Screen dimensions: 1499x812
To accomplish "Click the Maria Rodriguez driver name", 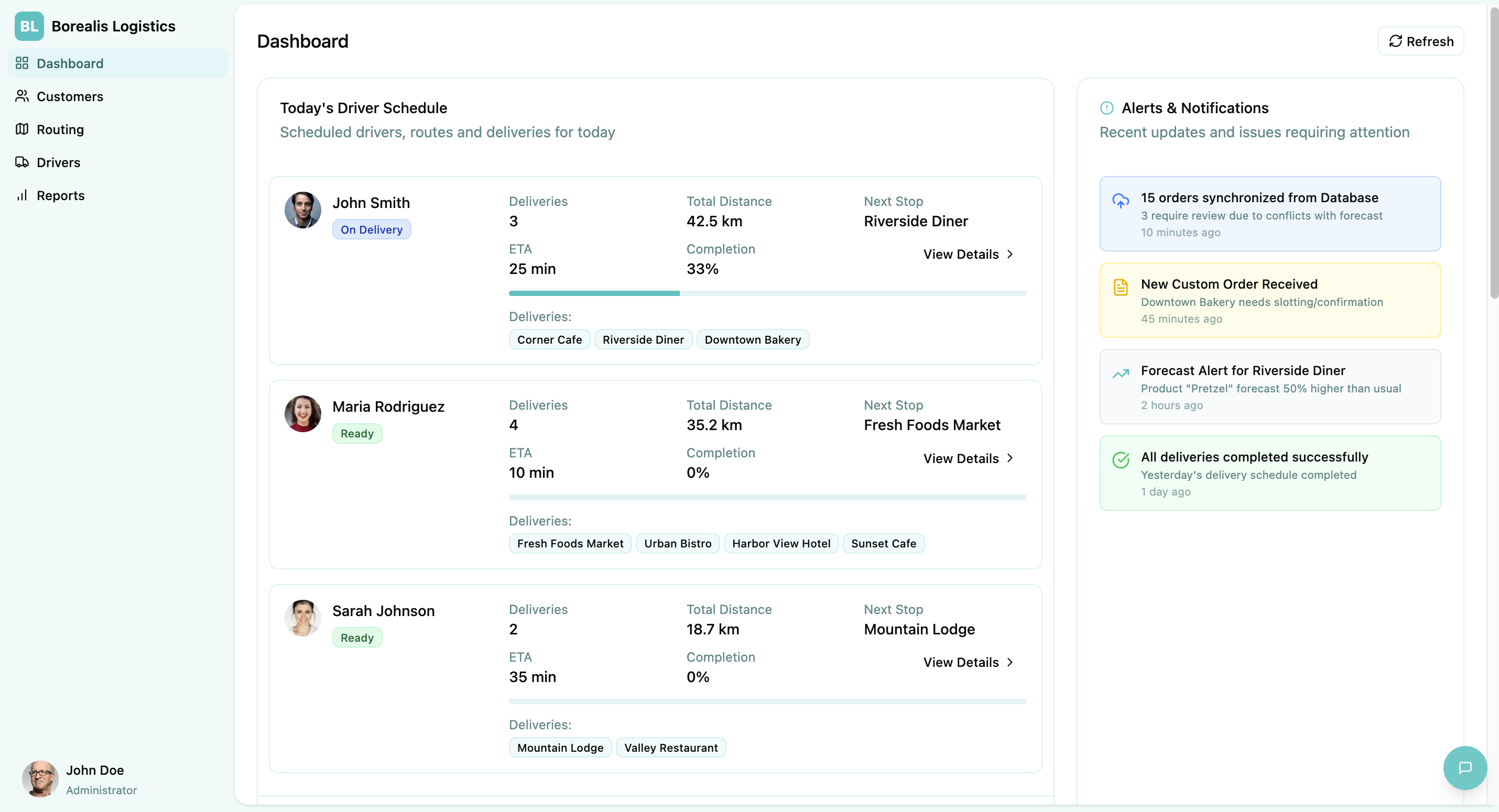I will 388,407.
